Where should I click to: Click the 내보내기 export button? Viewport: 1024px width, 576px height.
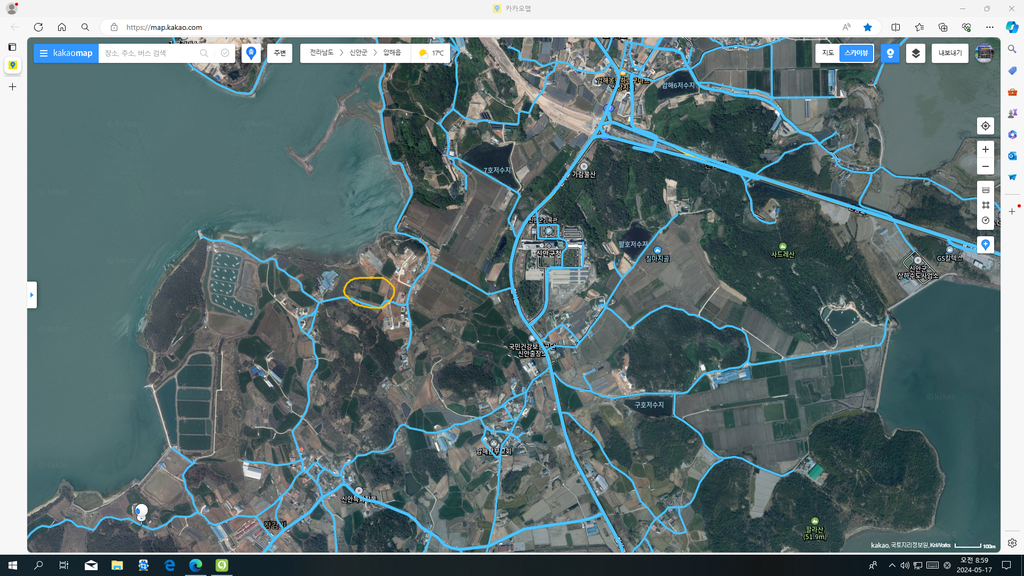[x=950, y=53]
